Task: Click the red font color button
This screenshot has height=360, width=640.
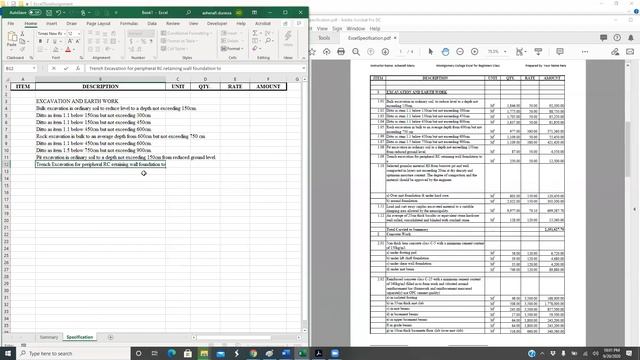Action: pos(68,49)
